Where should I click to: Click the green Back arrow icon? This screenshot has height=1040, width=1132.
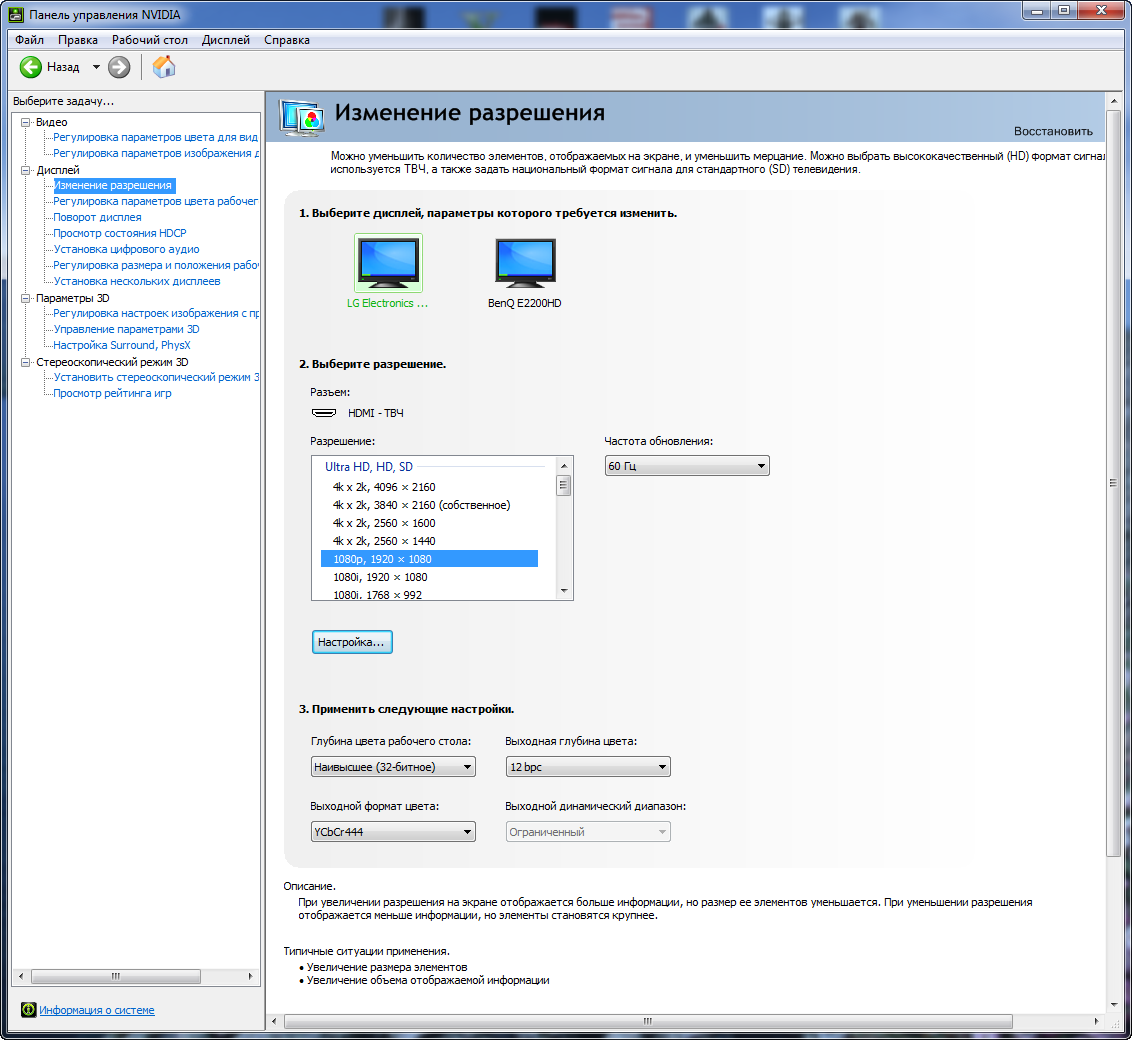click(31, 67)
